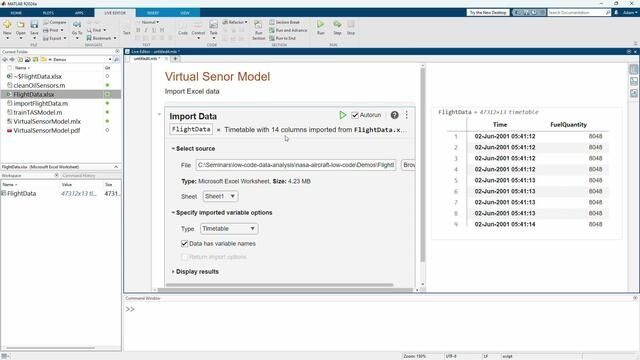Toggle the Autorun checkbox
The height and width of the screenshot is (360, 640).
click(x=355, y=115)
